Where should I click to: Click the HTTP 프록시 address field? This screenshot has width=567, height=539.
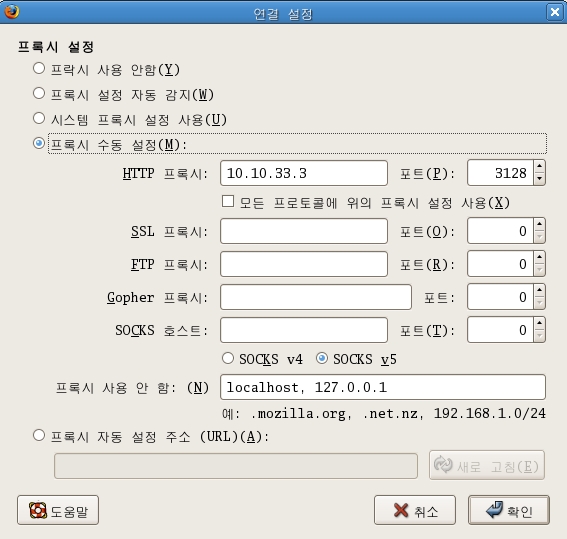pos(304,173)
